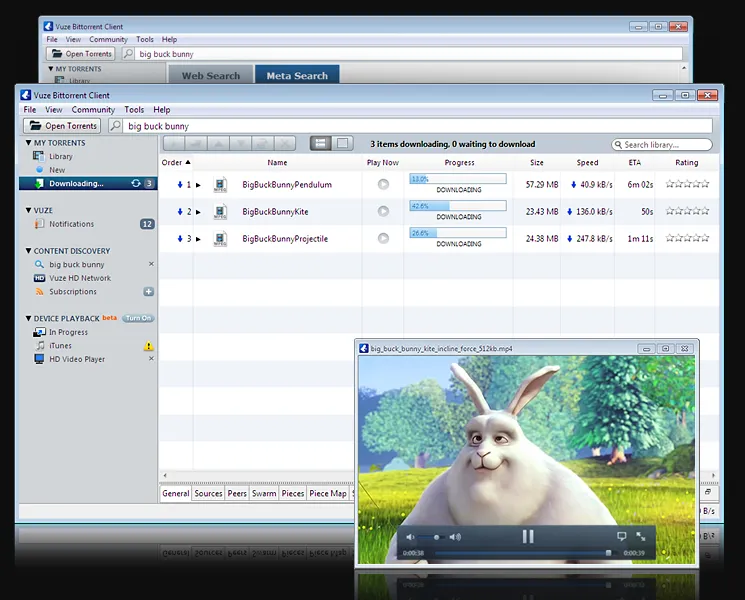Viewport: 745px width, 600px height.
Task: Expand BigBuckBunnyProjectile row arrow
Action: 198,239
